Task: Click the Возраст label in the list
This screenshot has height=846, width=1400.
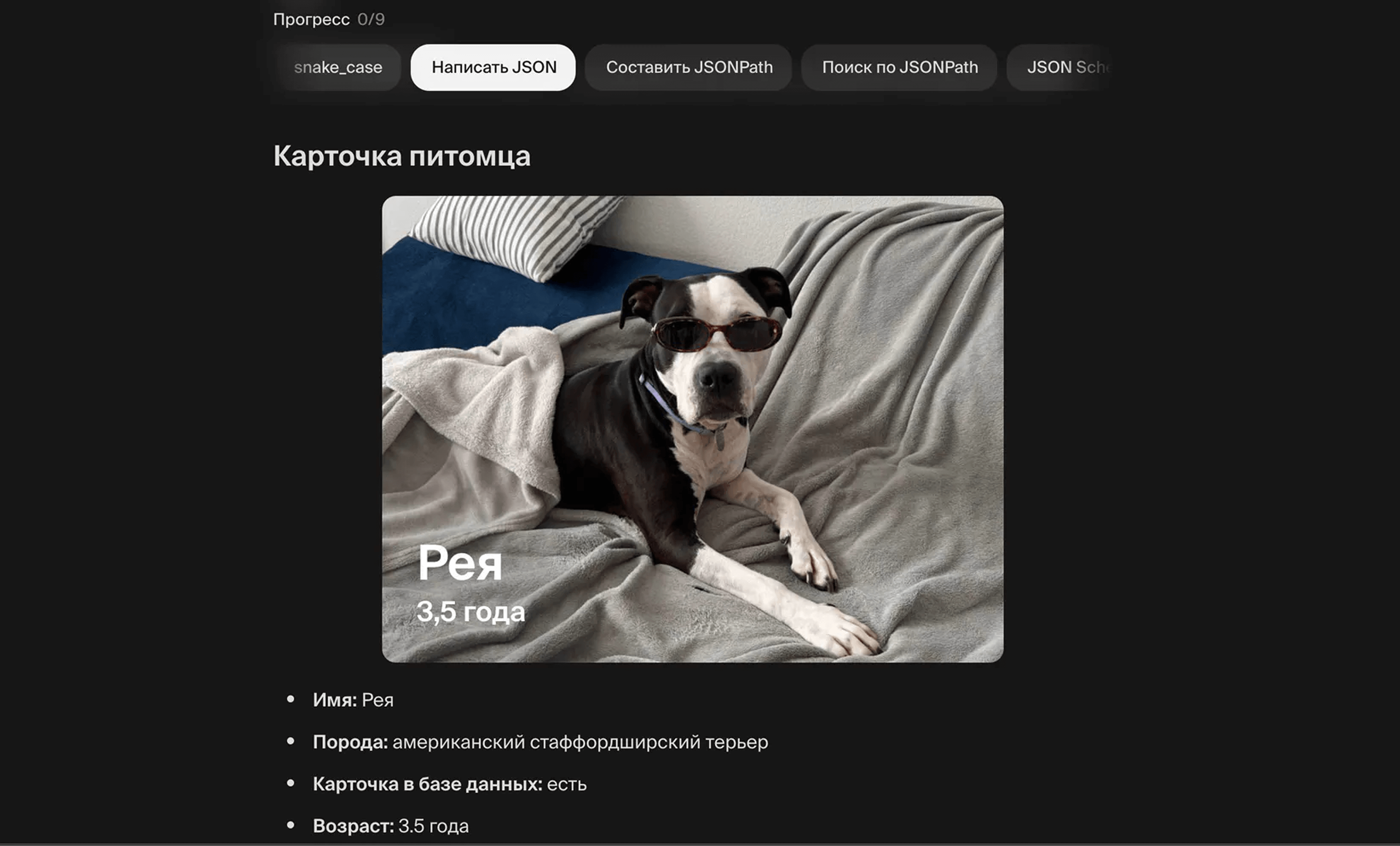Action: pyautogui.click(x=353, y=826)
